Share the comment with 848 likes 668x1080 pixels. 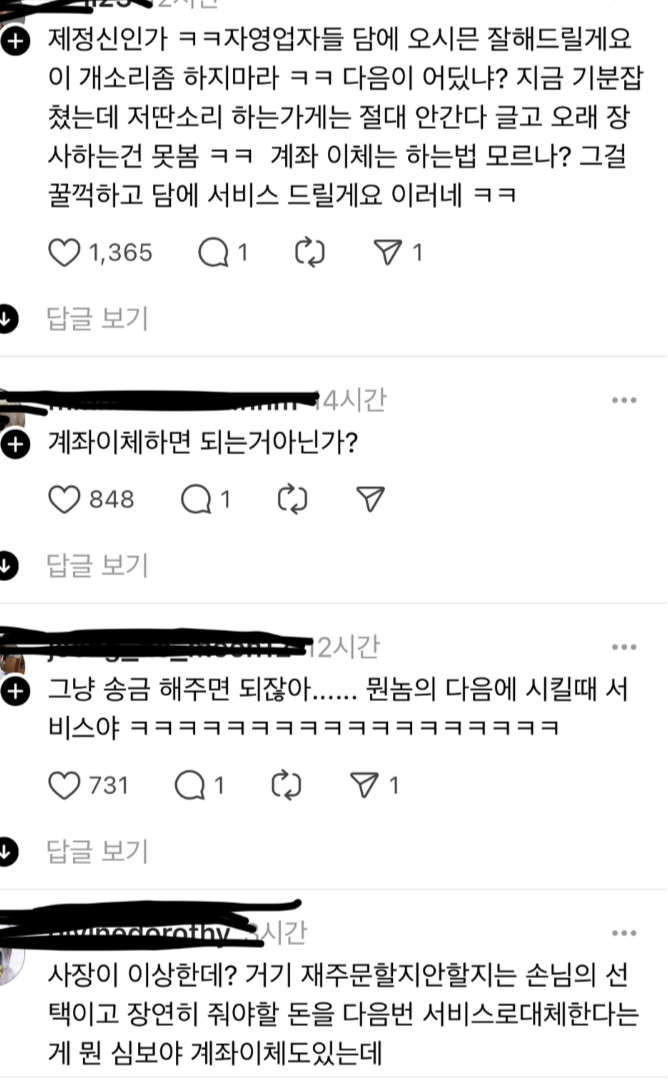coord(370,499)
